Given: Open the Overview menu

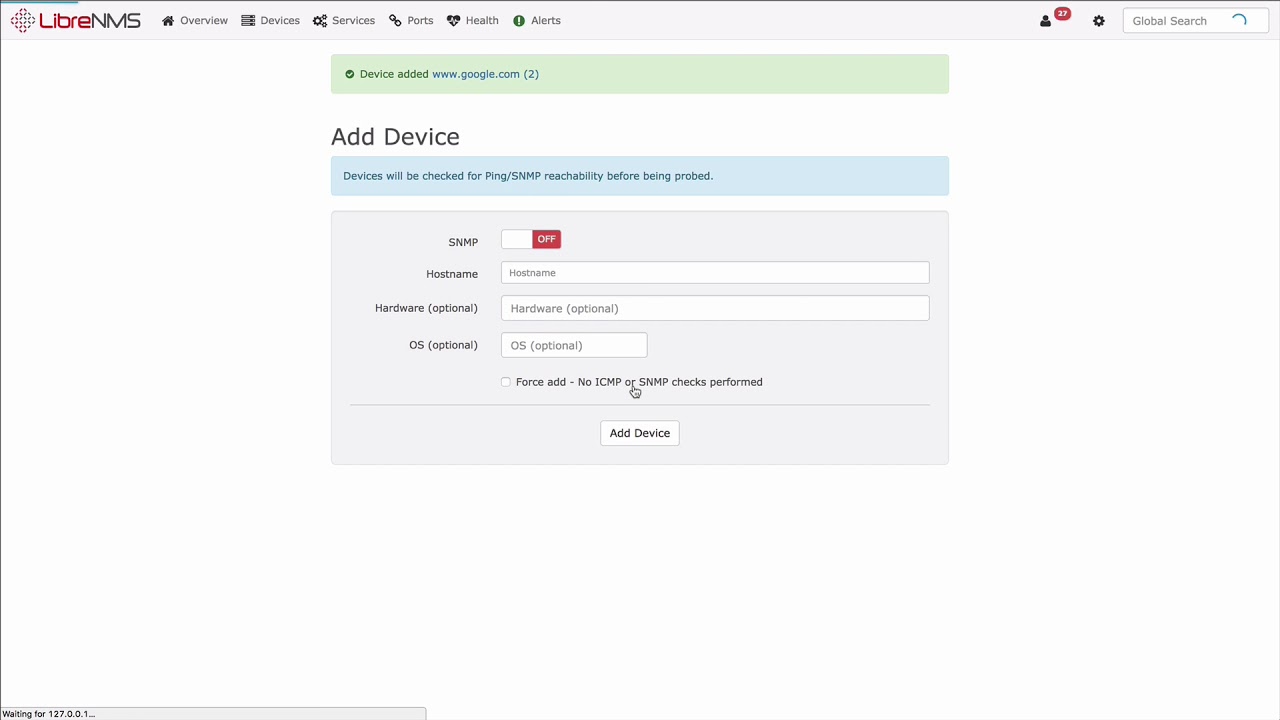Looking at the screenshot, I should (x=195, y=20).
